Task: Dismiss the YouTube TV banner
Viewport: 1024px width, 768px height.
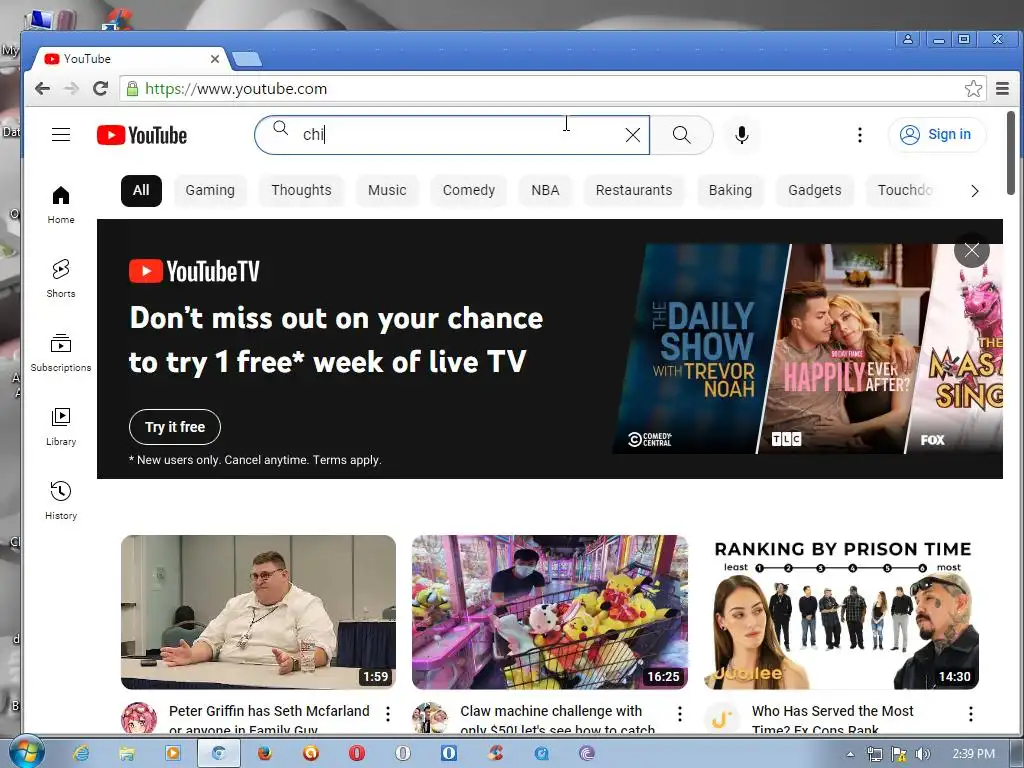Action: tap(972, 250)
